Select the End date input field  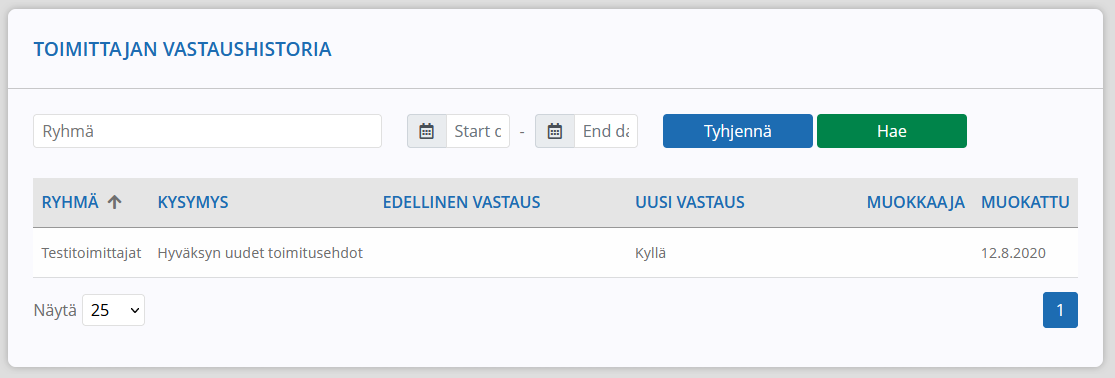pos(606,131)
